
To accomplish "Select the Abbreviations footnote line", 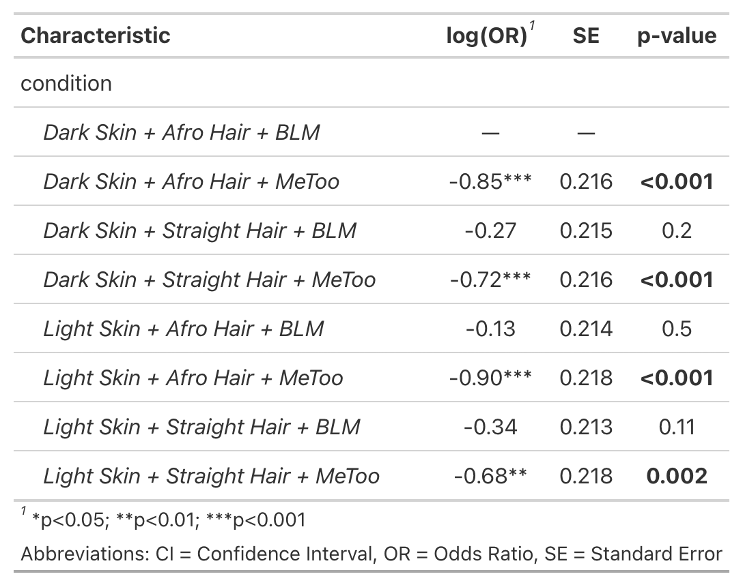I will (x=372, y=554).
